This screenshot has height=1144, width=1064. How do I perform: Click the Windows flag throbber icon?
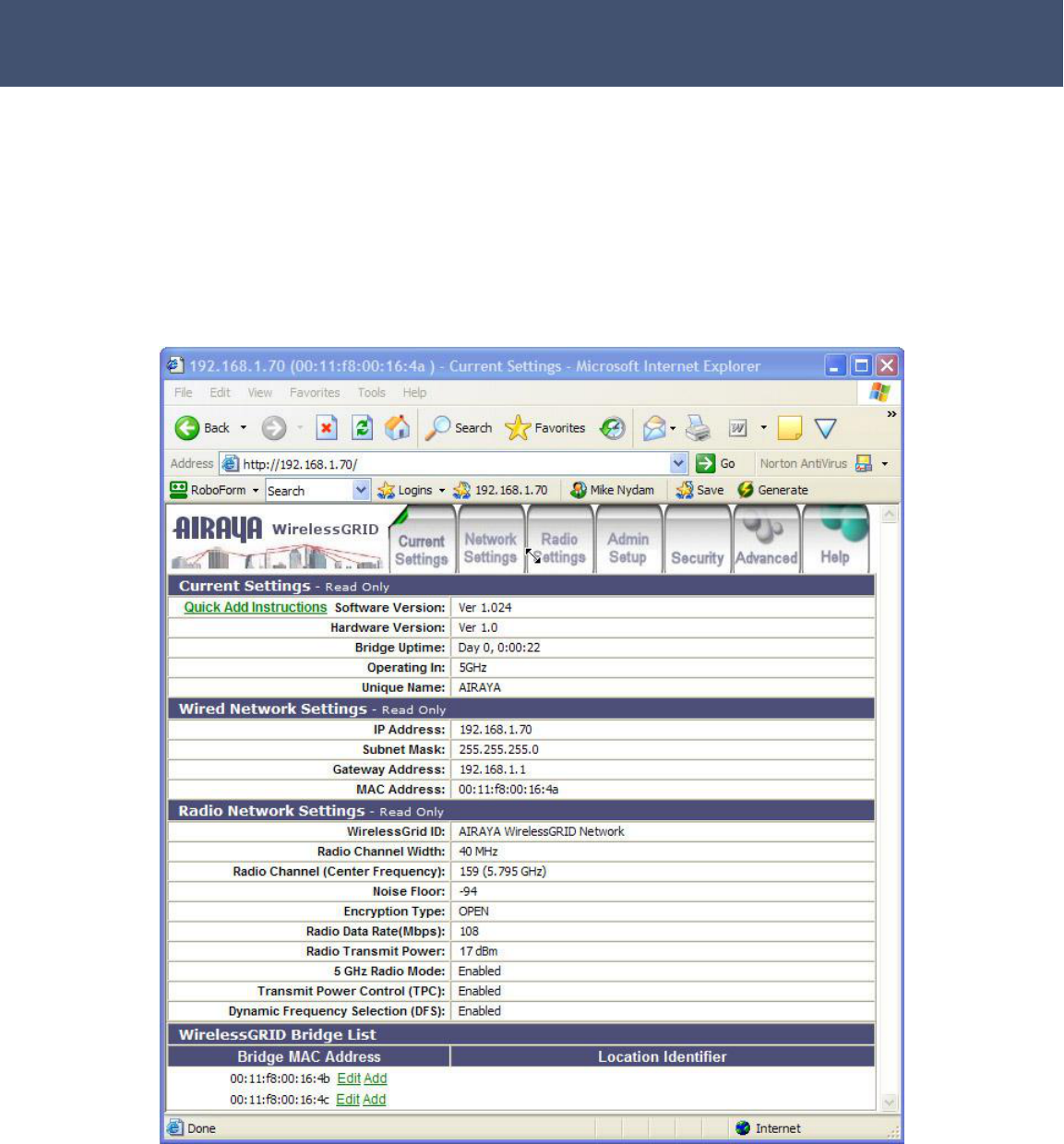[x=879, y=392]
